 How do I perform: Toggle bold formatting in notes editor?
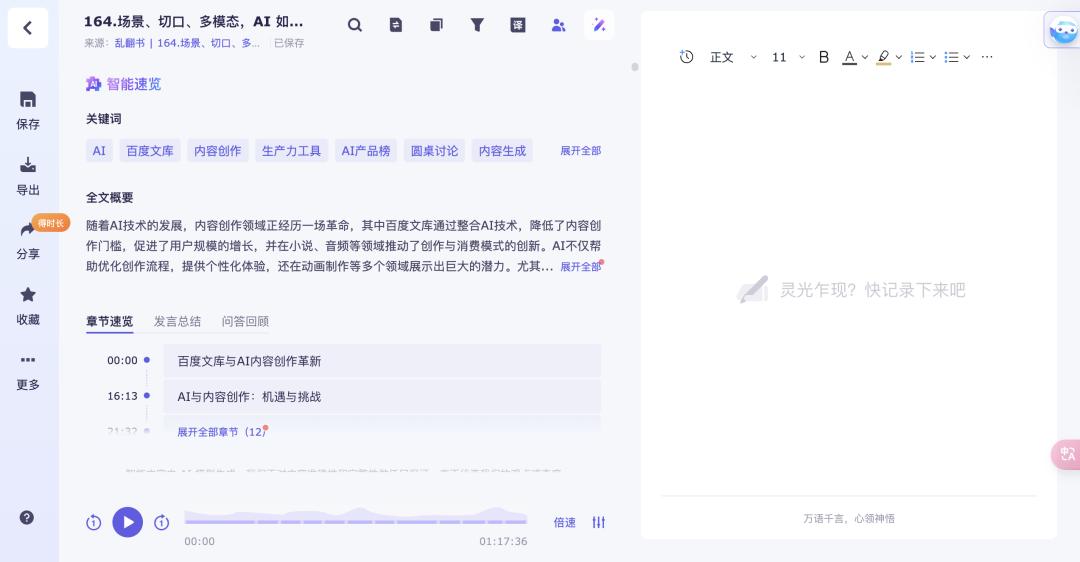824,57
